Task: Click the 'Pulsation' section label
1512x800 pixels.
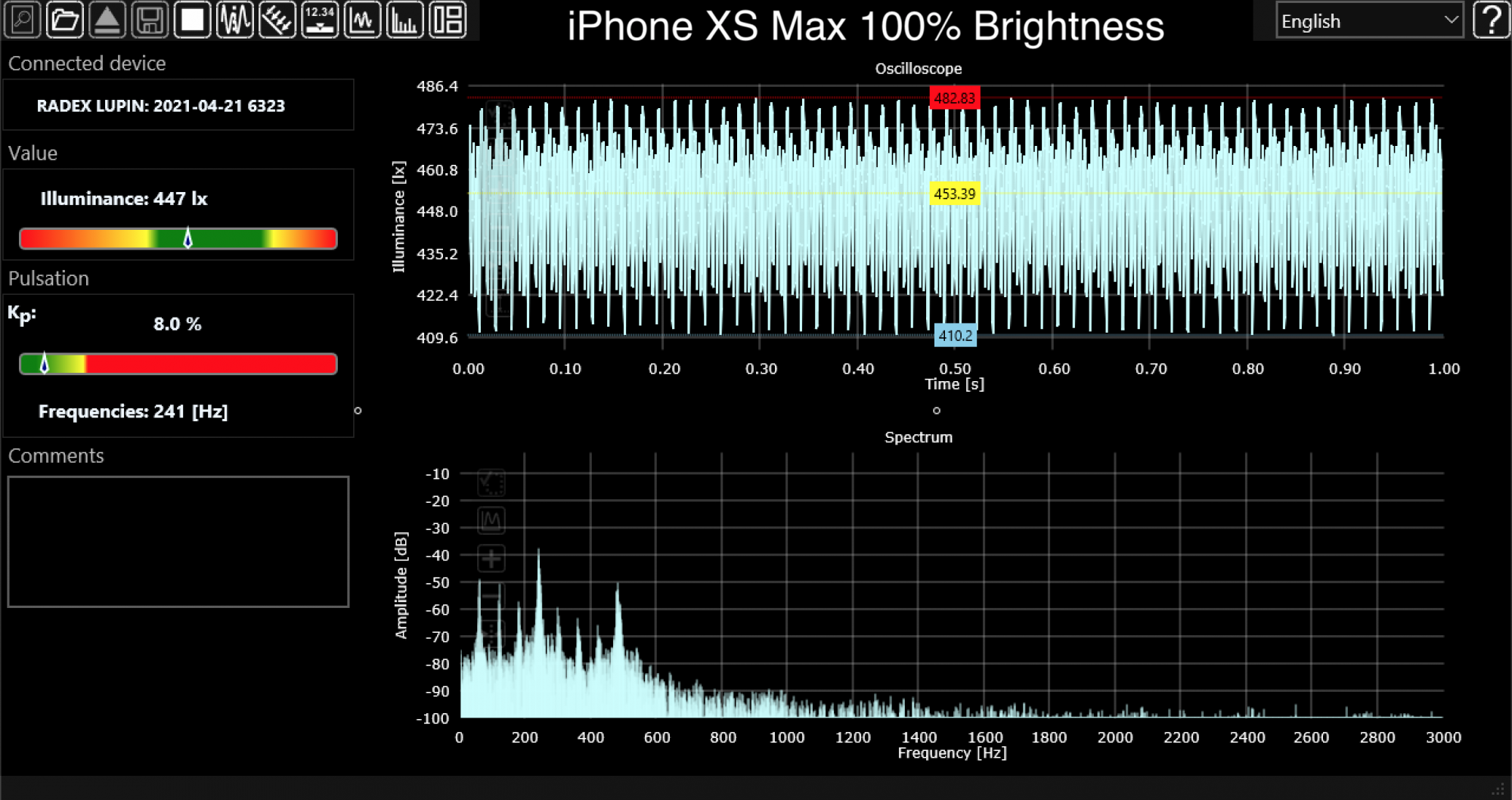Action: [48, 278]
